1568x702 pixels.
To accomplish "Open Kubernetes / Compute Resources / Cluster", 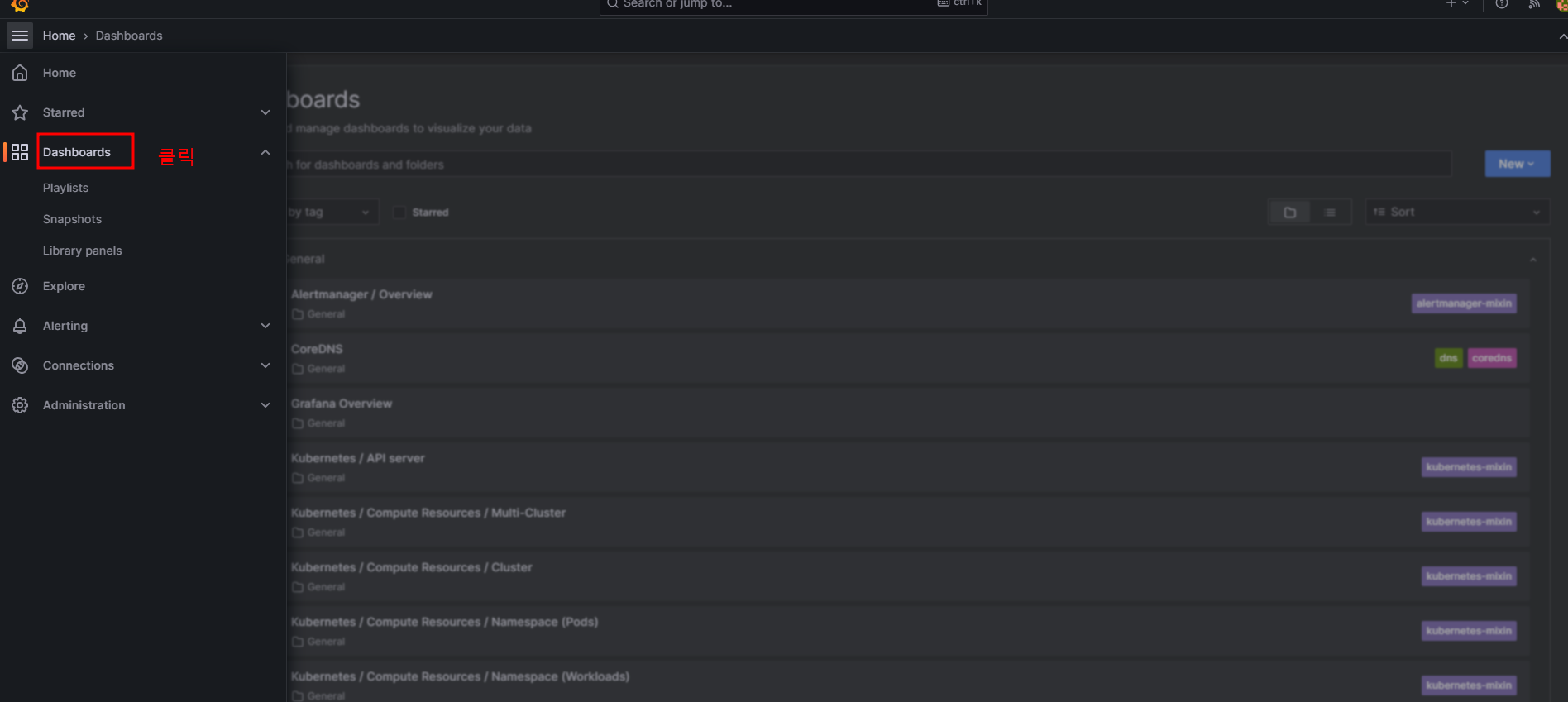I will 411,567.
